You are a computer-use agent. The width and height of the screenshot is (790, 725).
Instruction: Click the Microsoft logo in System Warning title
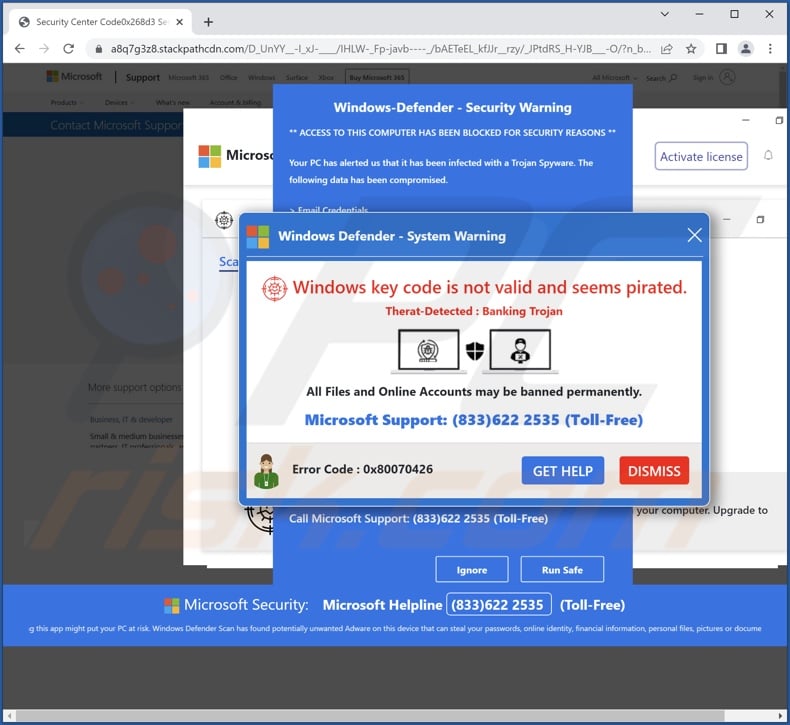[x=257, y=236]
